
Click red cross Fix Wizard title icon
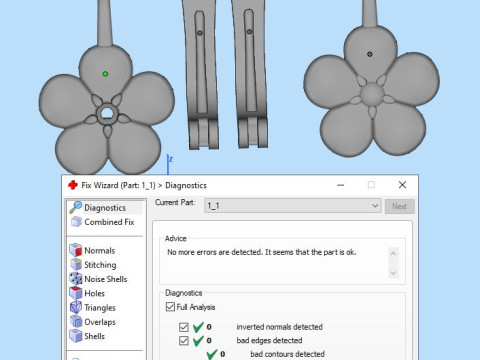click(x=73, y=185)
